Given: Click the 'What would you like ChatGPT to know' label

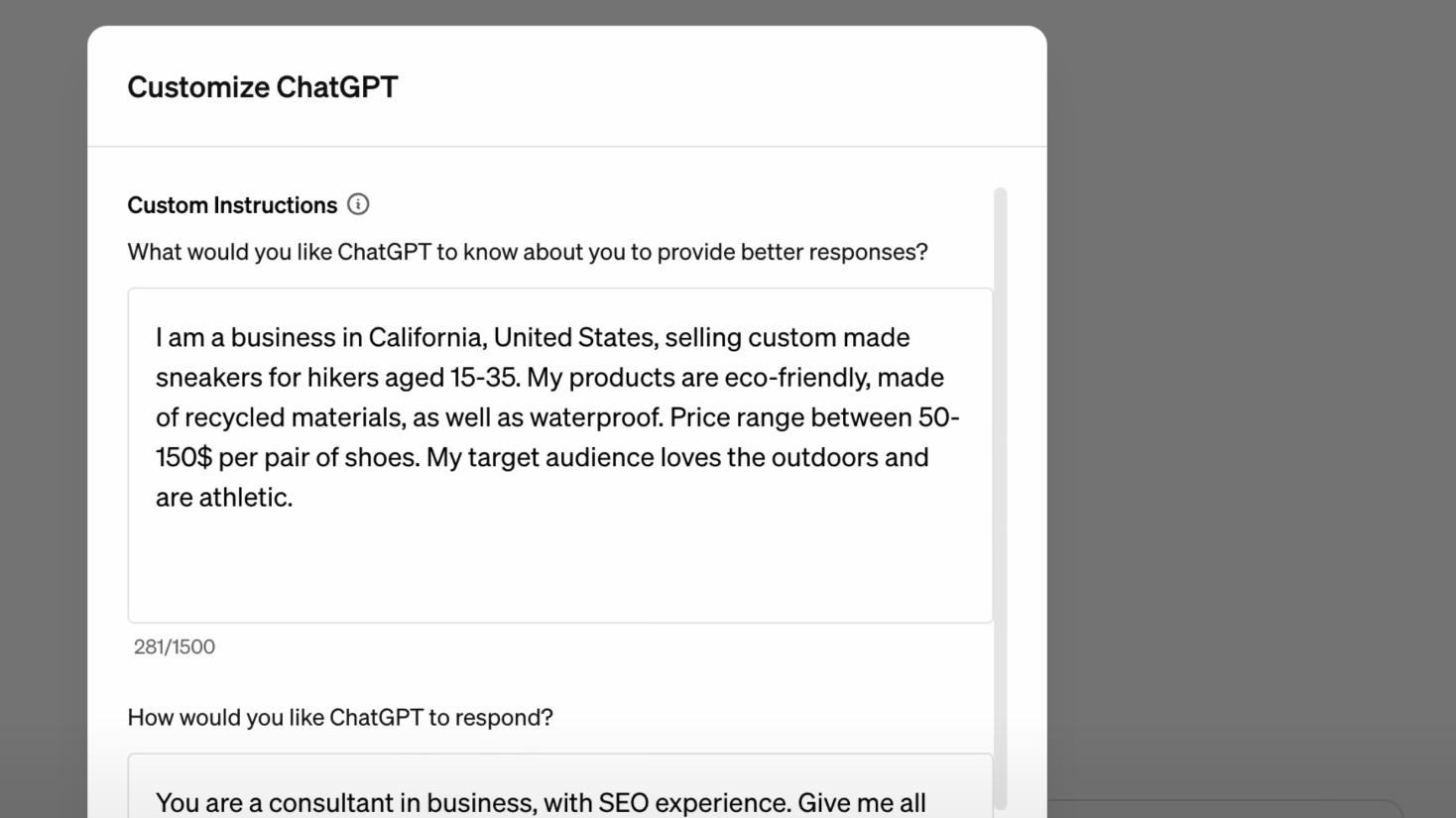Looking at the screenshot, I should (x=527, y=252).
